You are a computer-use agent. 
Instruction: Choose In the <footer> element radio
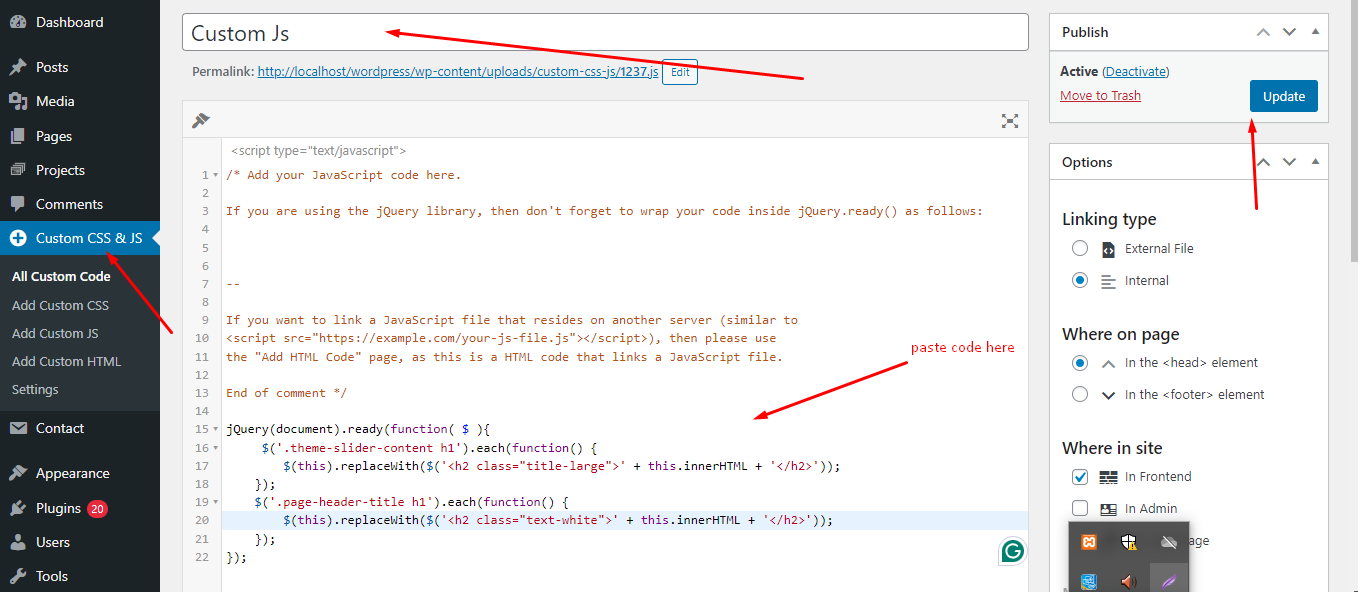1080,395
